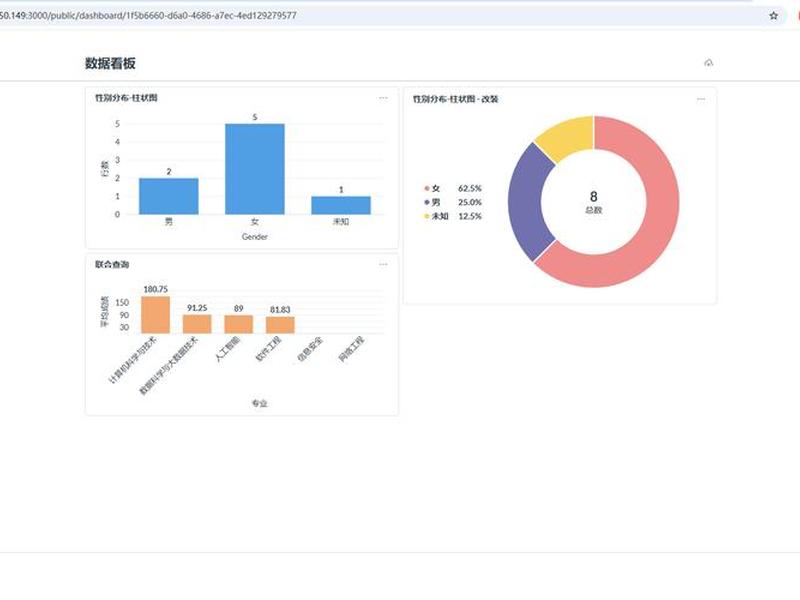Click the 25.0% legend value

coord(470,202)
